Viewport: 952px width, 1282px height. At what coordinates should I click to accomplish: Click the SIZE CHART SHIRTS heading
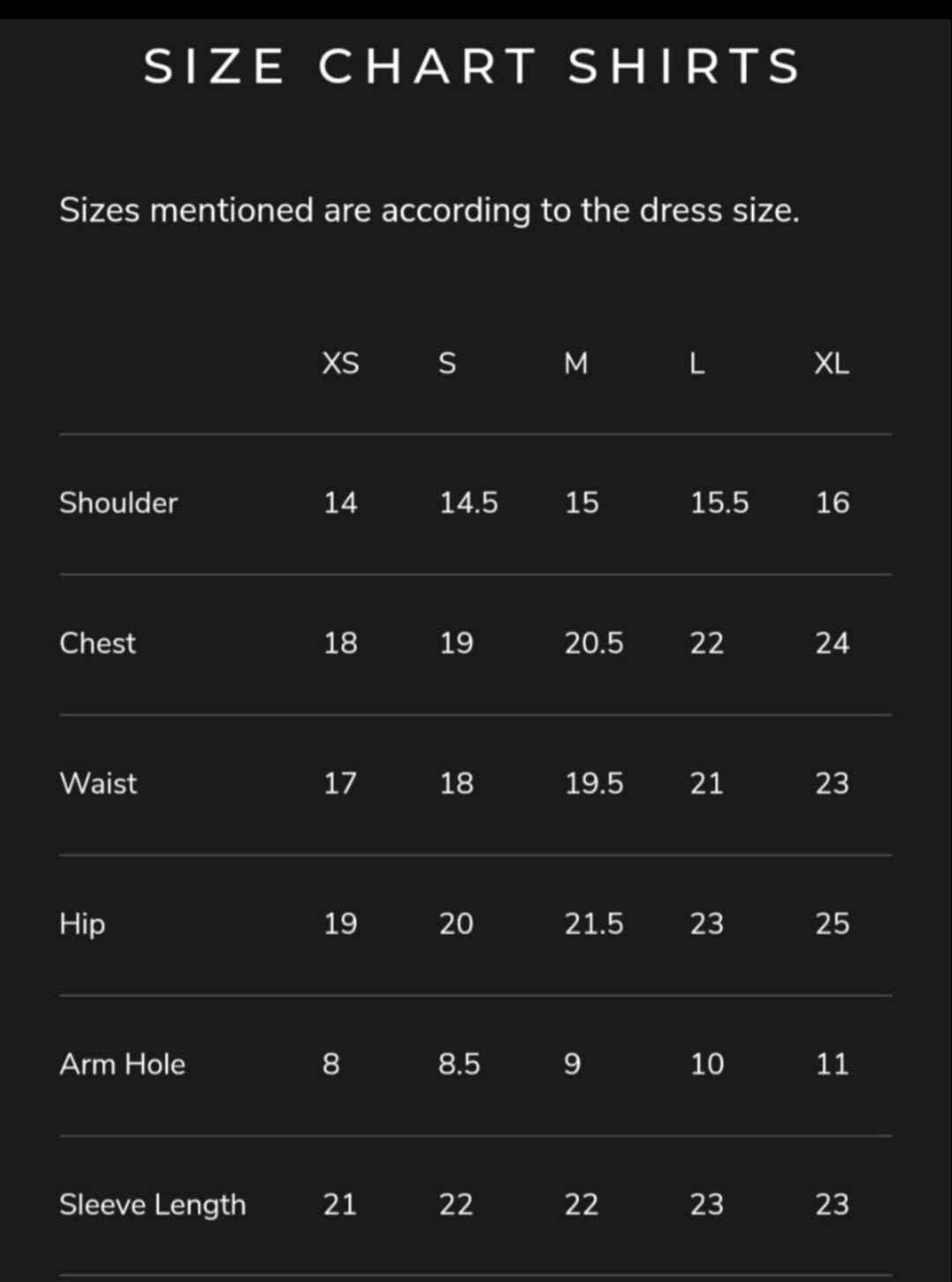pyautogui.click(x=472, y=67)
